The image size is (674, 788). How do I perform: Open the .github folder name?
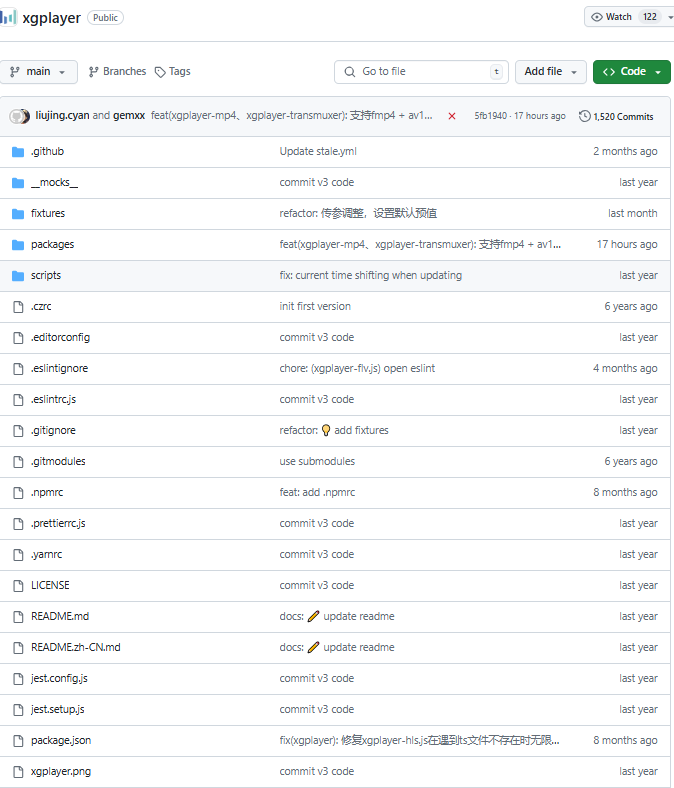tap(47, 151)
